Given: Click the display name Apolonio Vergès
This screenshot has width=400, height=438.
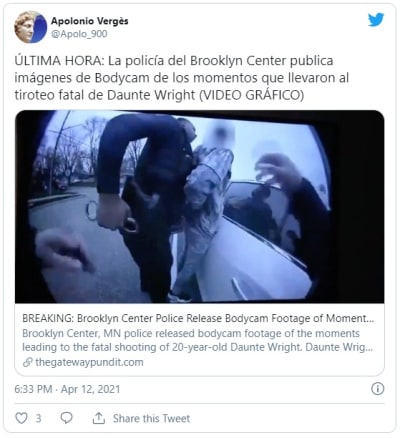Looking at the screenshot, I should 89,21.
